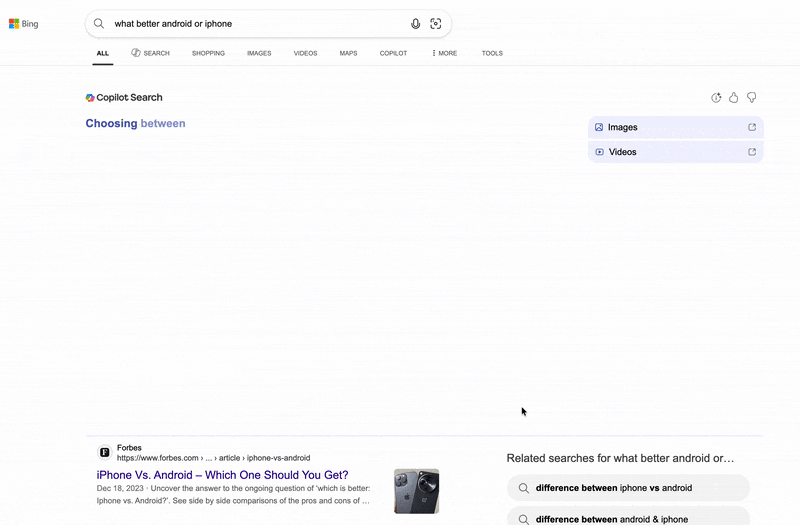Open visual search camera icon
800x525 pixels.
(436, 24)
